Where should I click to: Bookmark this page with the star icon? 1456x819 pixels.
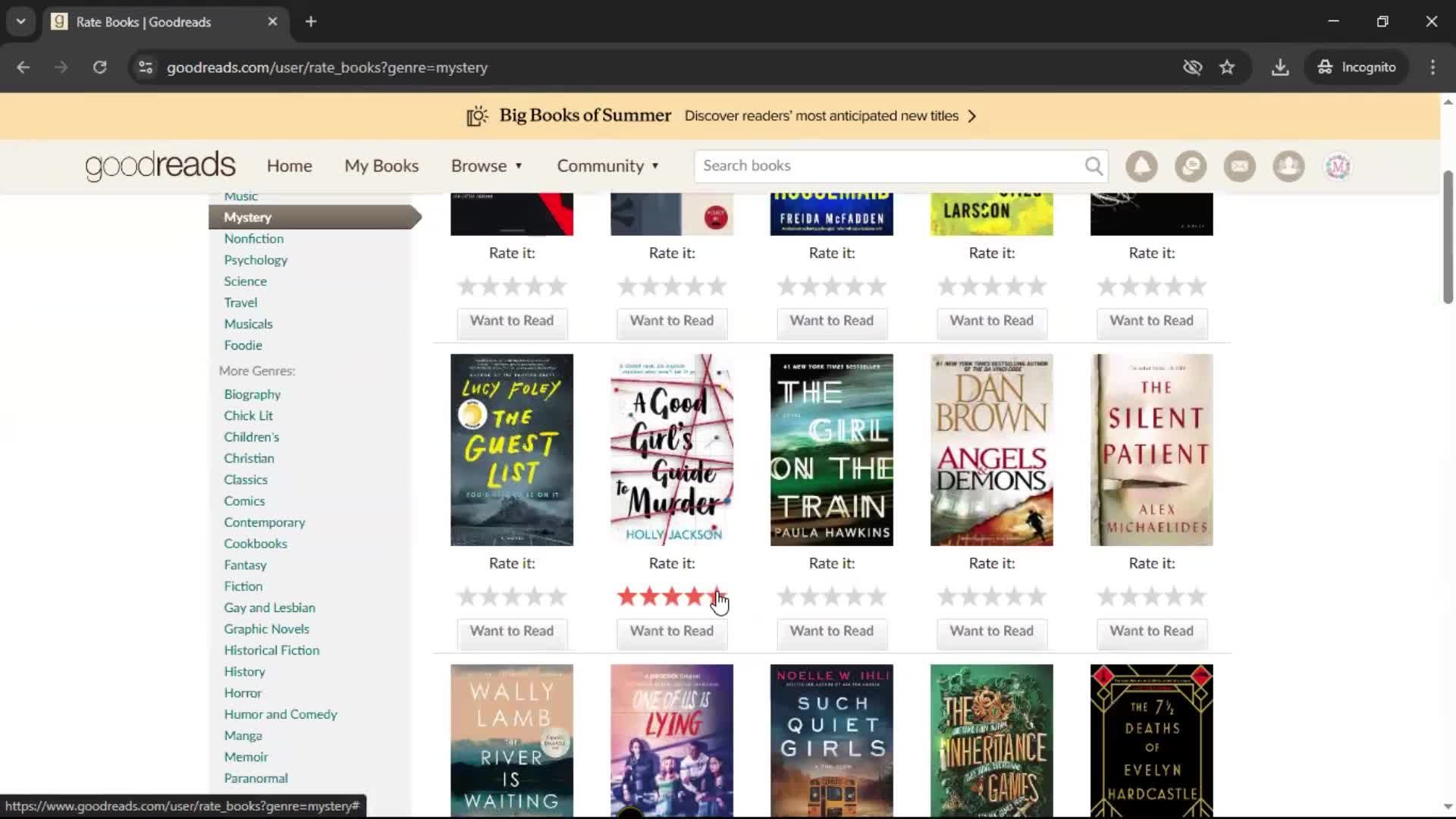click(1227, 67)
